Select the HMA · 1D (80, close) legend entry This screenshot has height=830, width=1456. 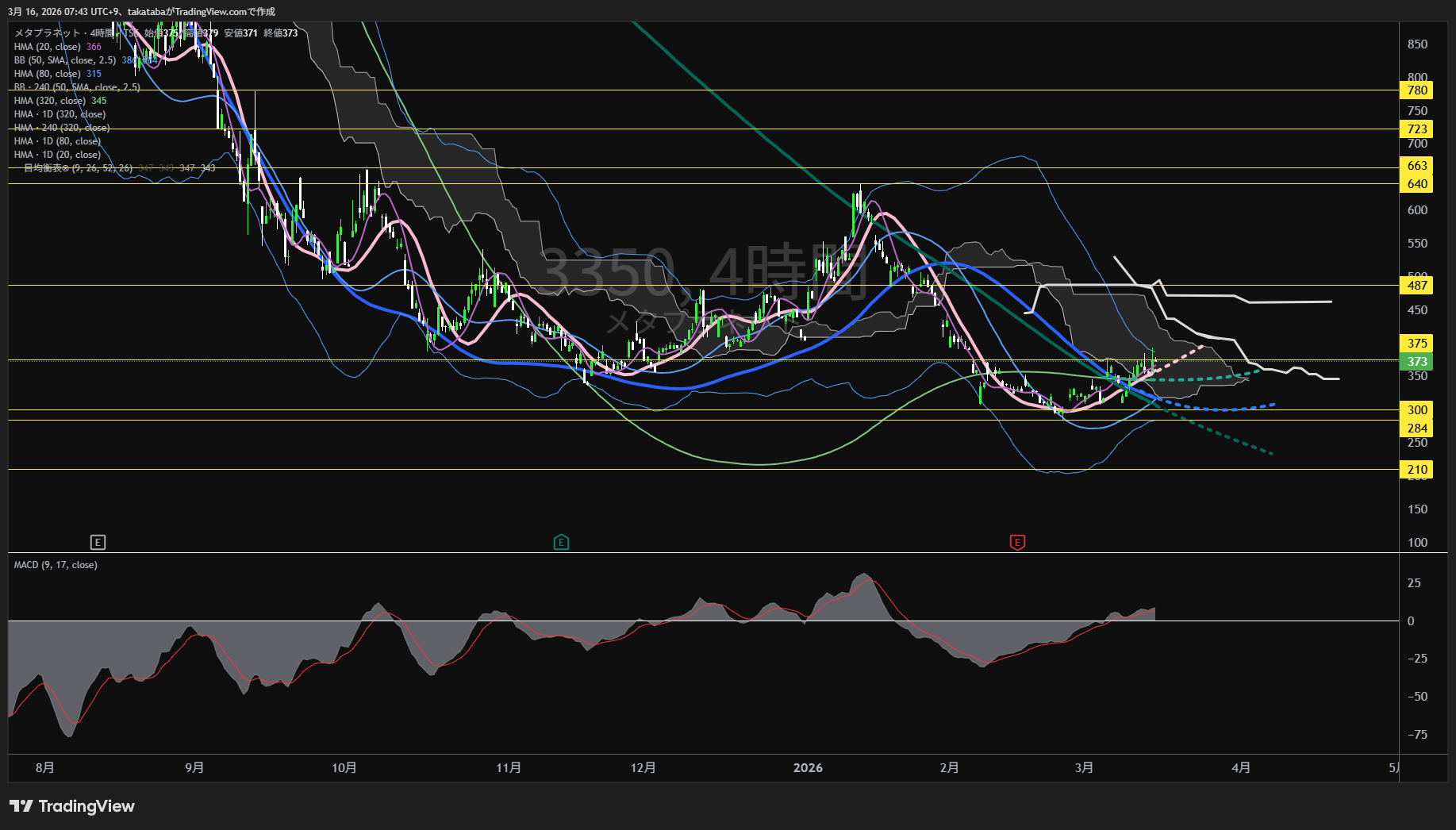coord(57,141)
